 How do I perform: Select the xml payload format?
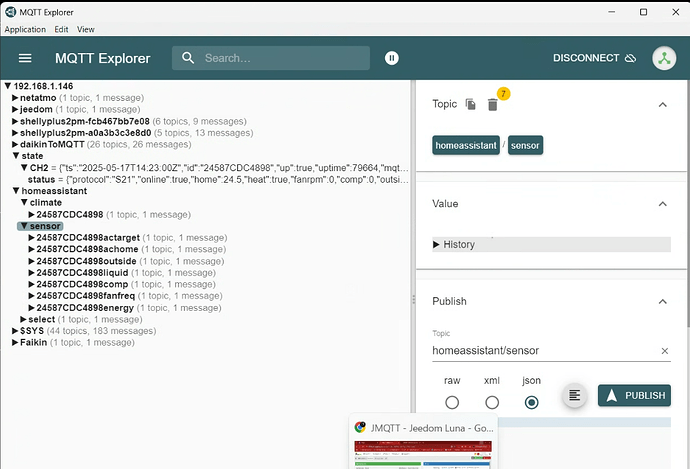[x=492, y=402]
